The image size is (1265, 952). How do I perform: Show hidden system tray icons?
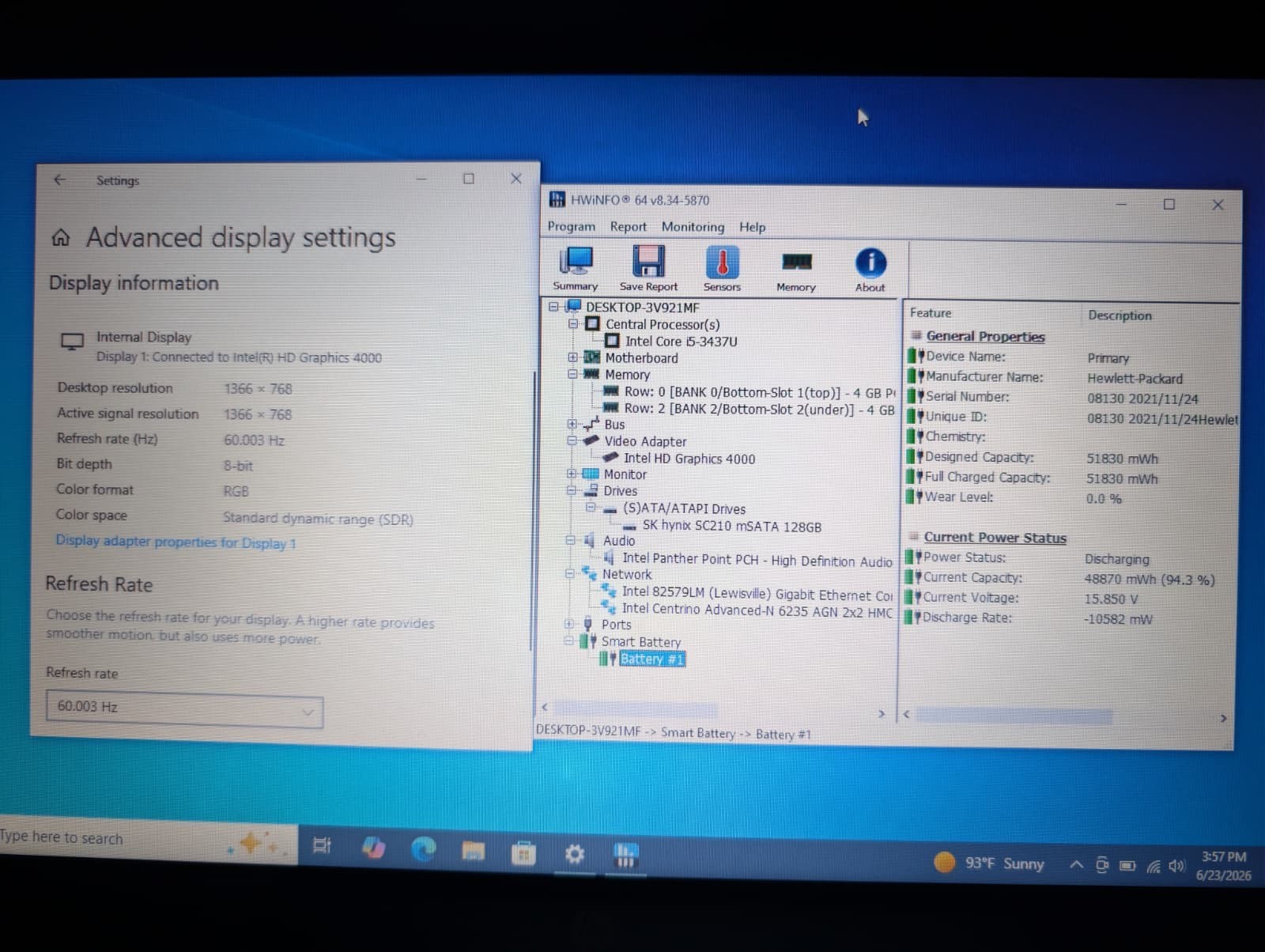1076,865
